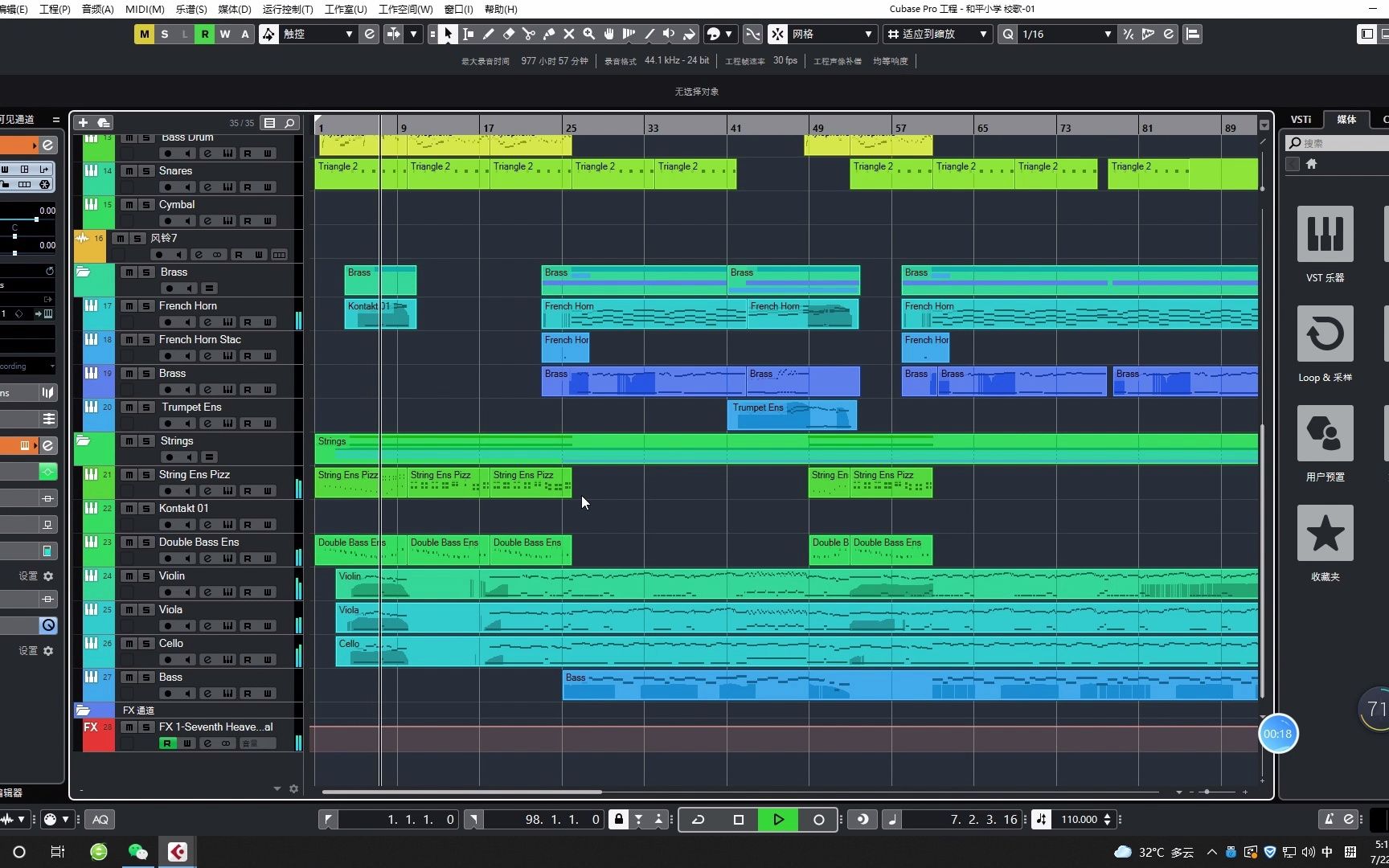
Task: Toggle global Read automation R button
Action: pos(205,34)
